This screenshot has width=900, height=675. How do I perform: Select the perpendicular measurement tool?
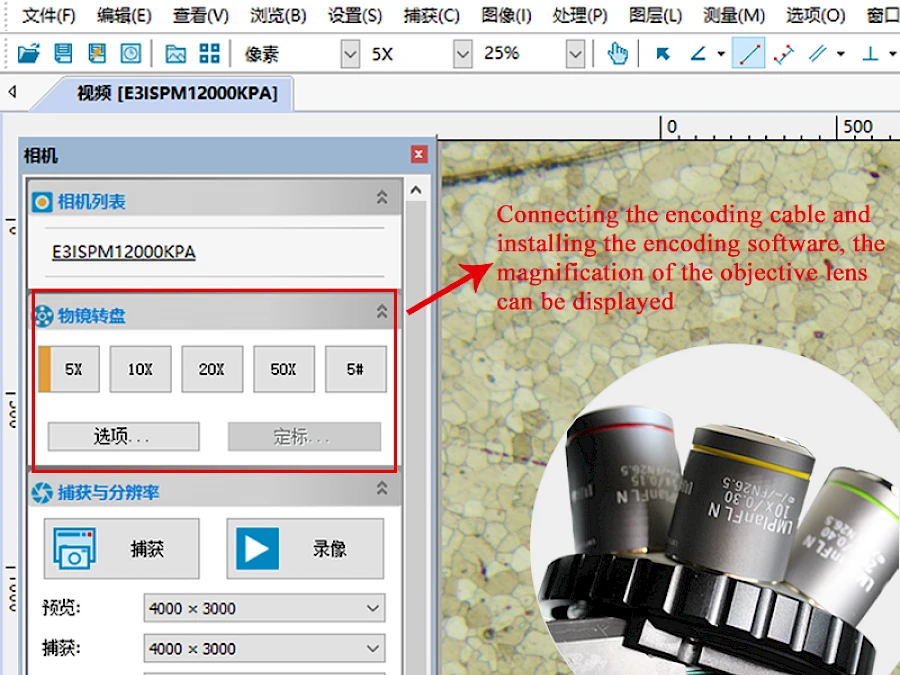(870, 53)
